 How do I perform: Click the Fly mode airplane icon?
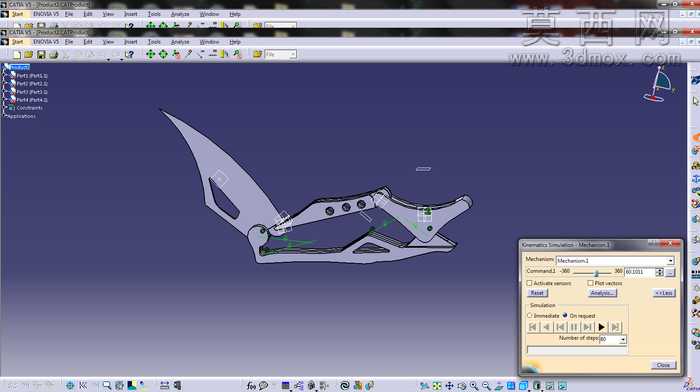pyautogui.click(x=424, y=386)
